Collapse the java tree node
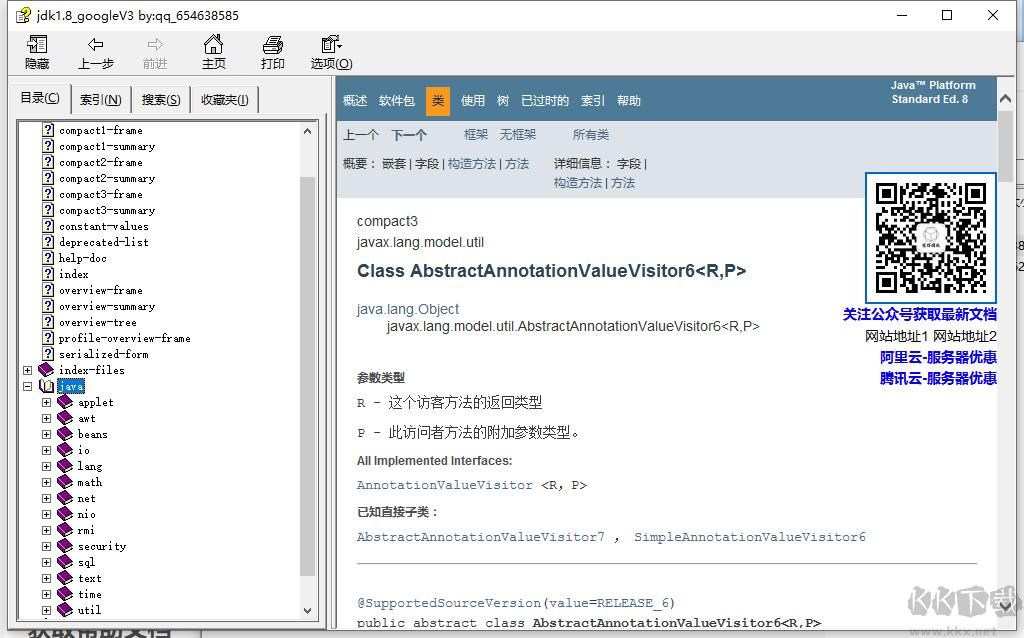1024x638 pixels. tap(27, 387)
